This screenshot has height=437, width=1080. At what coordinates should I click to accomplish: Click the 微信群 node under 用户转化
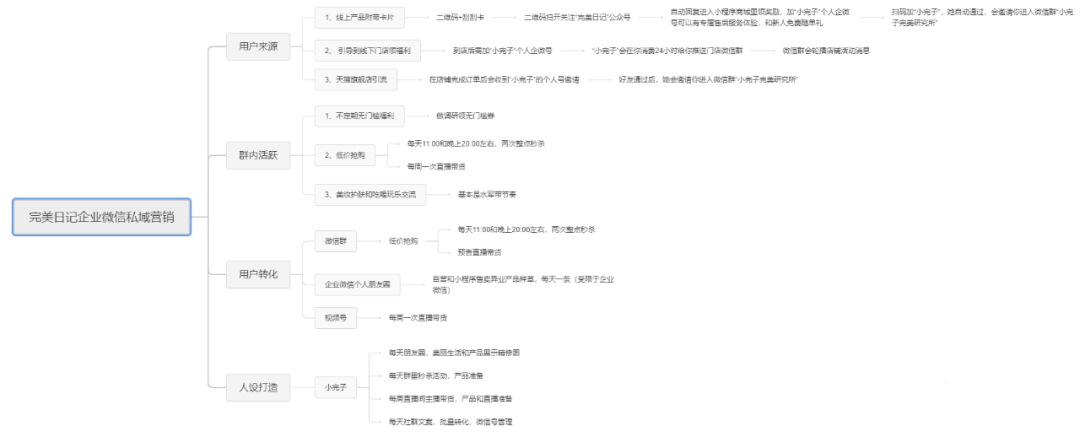336,241
